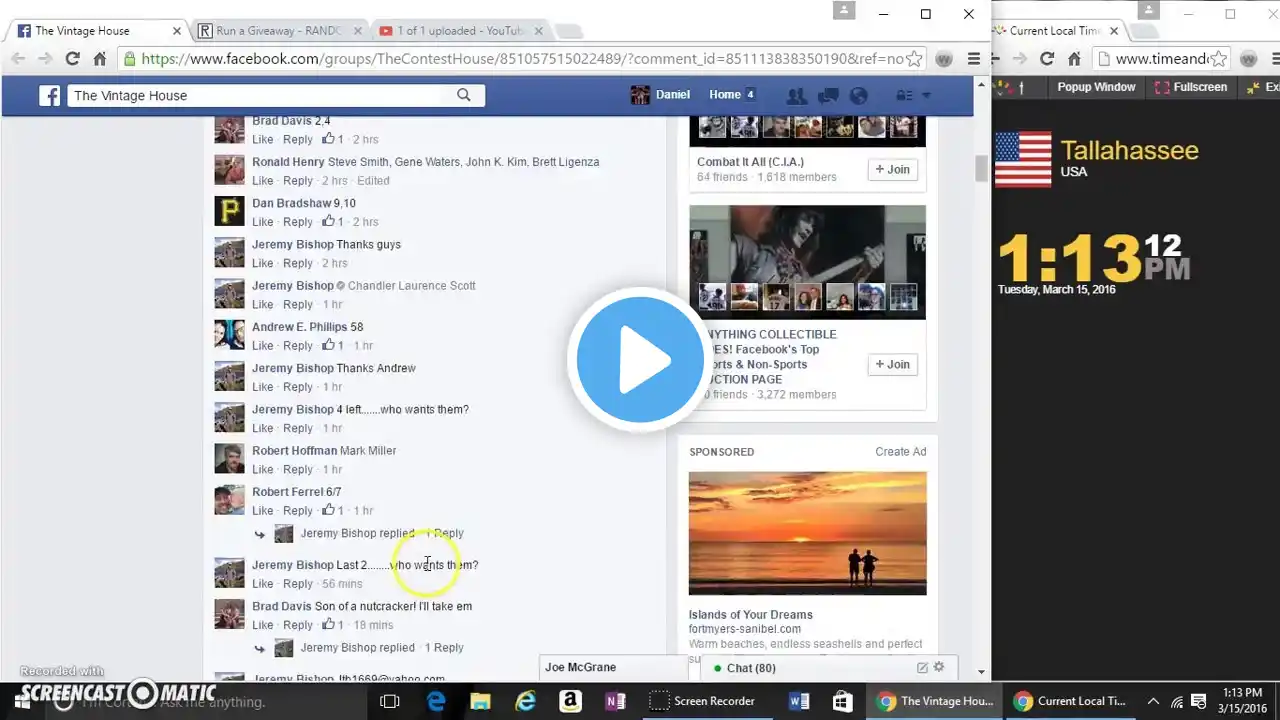The height and width of the screenshot is (720, 1280).
Task: Open Ronald Henry's profile name
Action: pyautogui.click(x=288, y=162)
